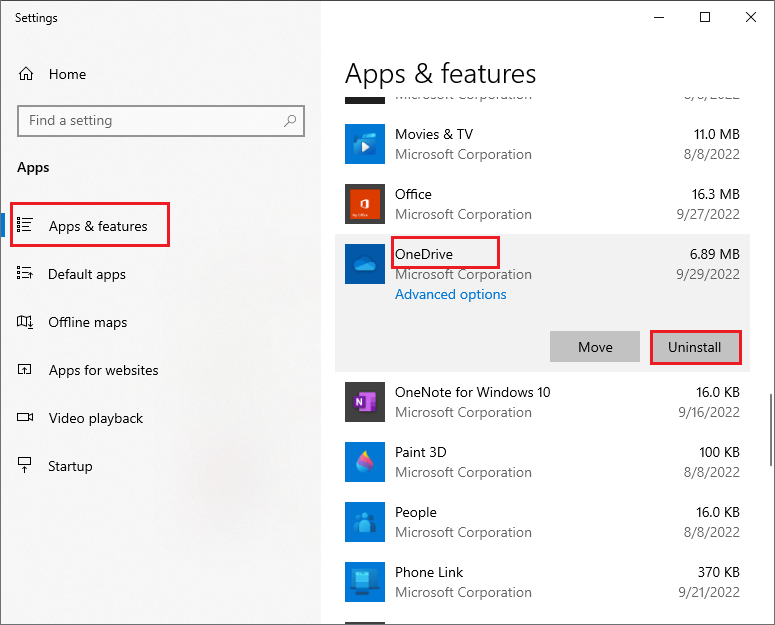Click the Apps for websites icon
Screen dimensions: 775x625
tap(25, 370)
